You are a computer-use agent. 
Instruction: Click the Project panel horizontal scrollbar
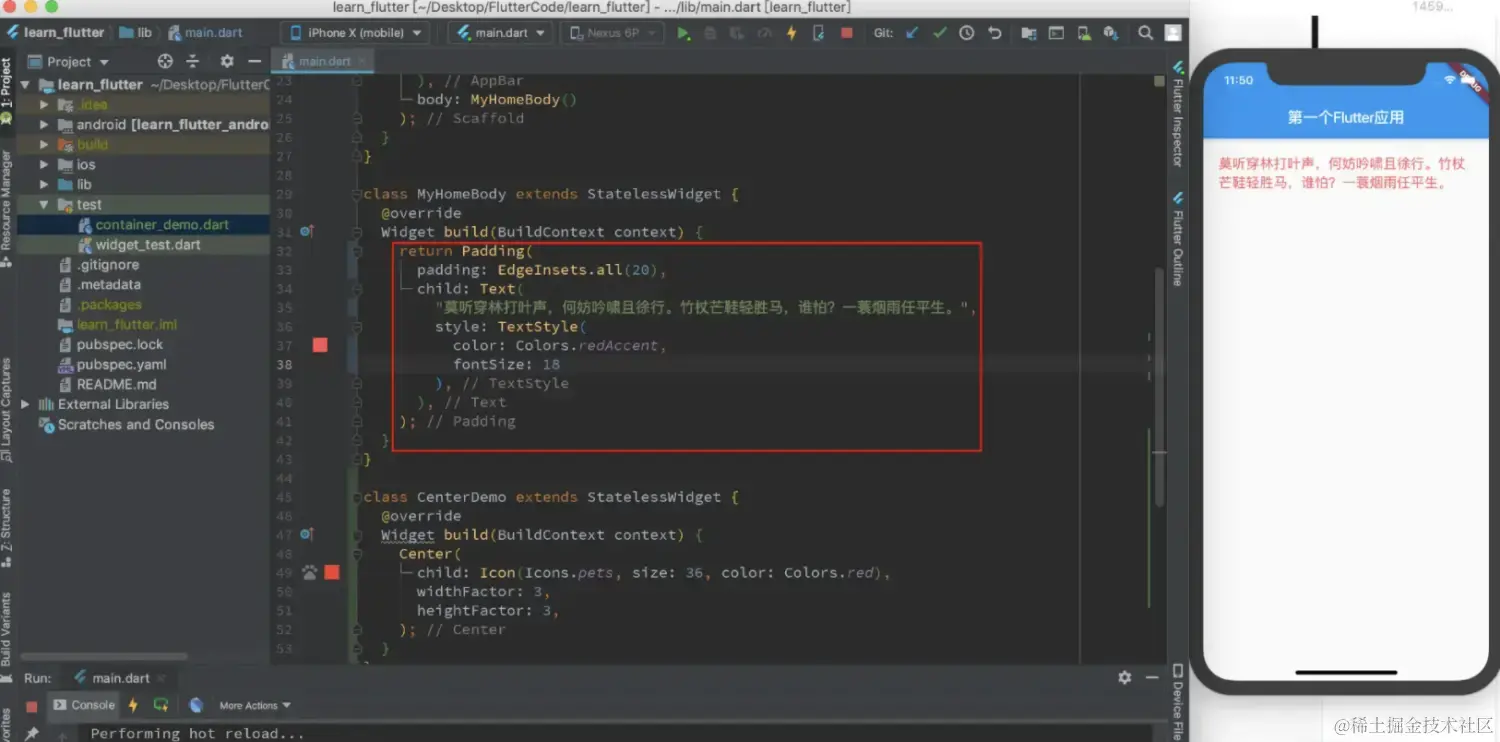point(105,657)
